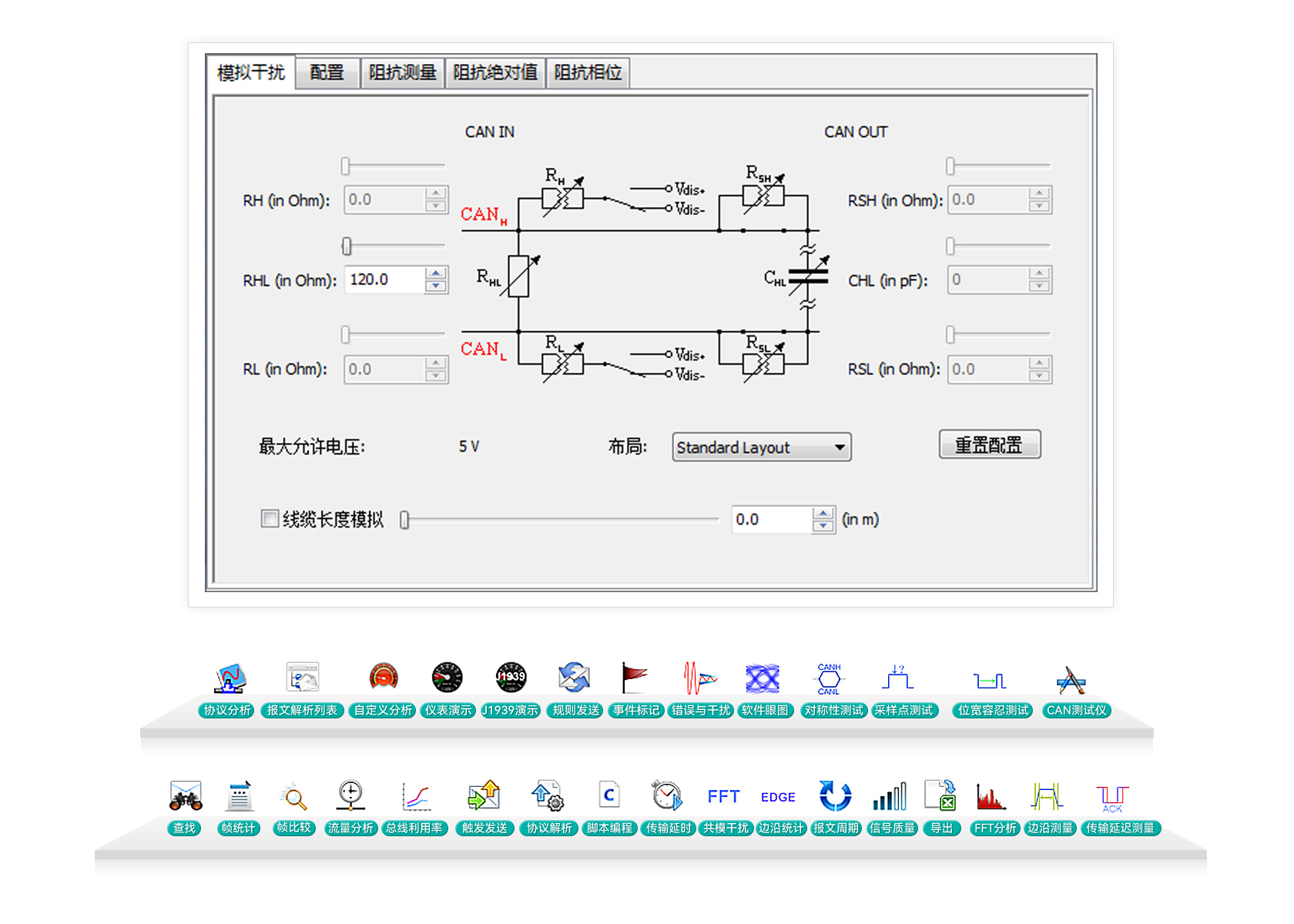Open the CAN测试仪 tool icon
This screenshot has height=924, width=1294.
coord(1071,680)
